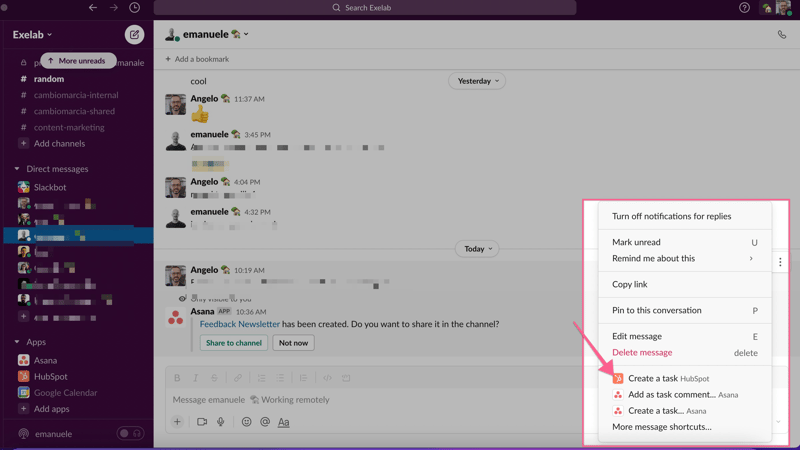Compose new message pencil icon
800x450 pixels.
pos(135,35)
